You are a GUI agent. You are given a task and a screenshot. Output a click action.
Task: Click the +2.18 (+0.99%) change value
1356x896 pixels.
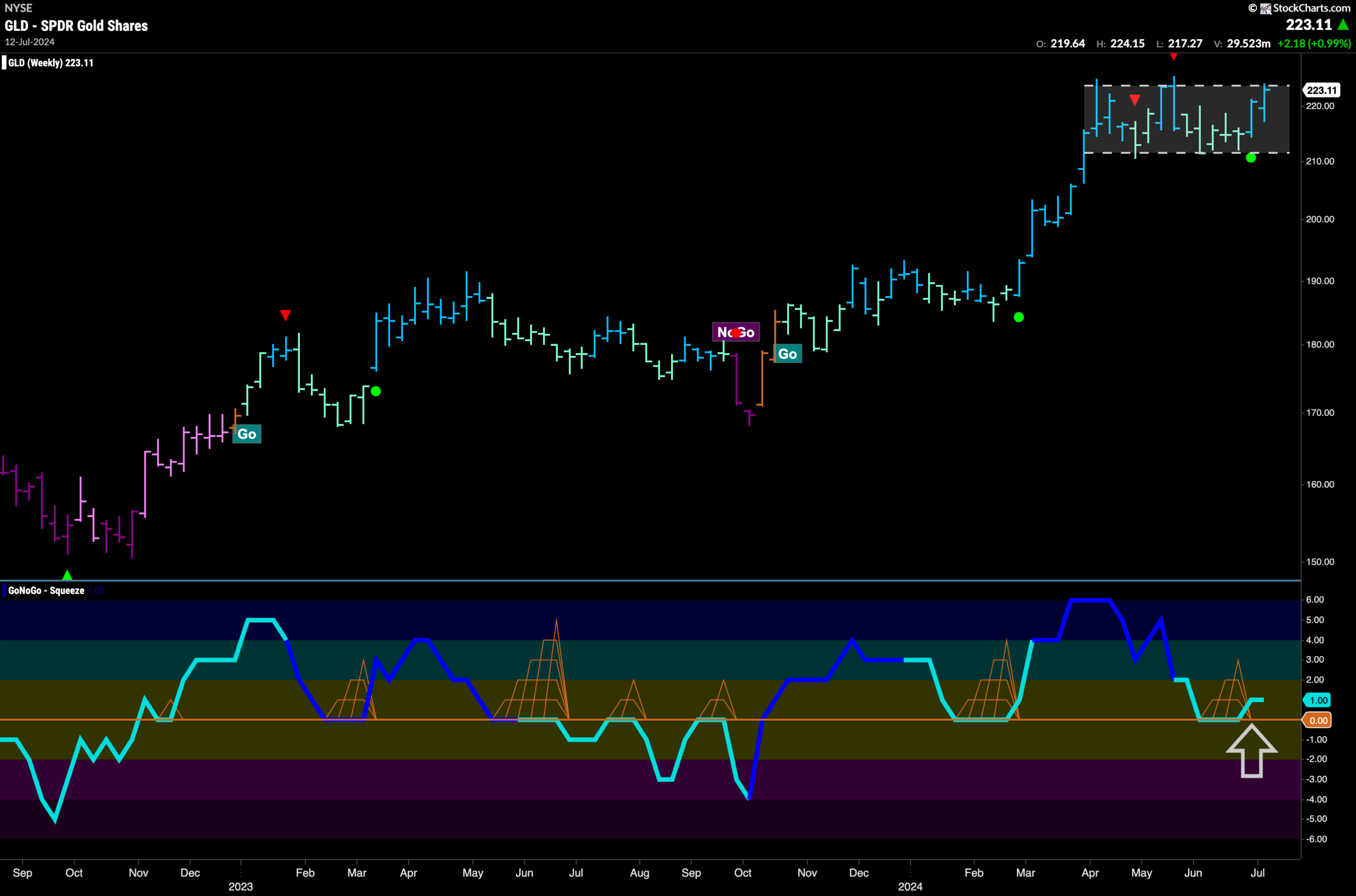click(x=1314, y=43)
